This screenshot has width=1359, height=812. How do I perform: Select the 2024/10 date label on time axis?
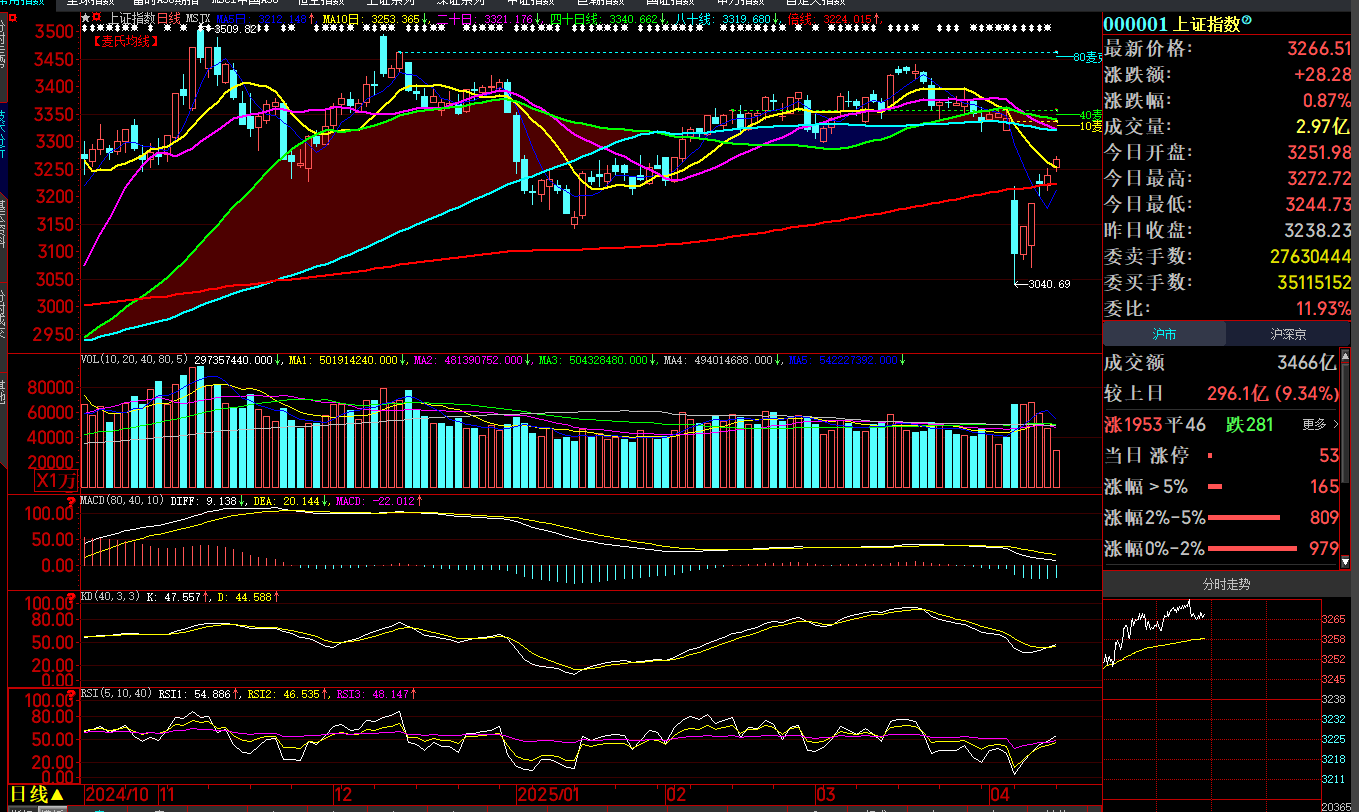click(117, 794)
